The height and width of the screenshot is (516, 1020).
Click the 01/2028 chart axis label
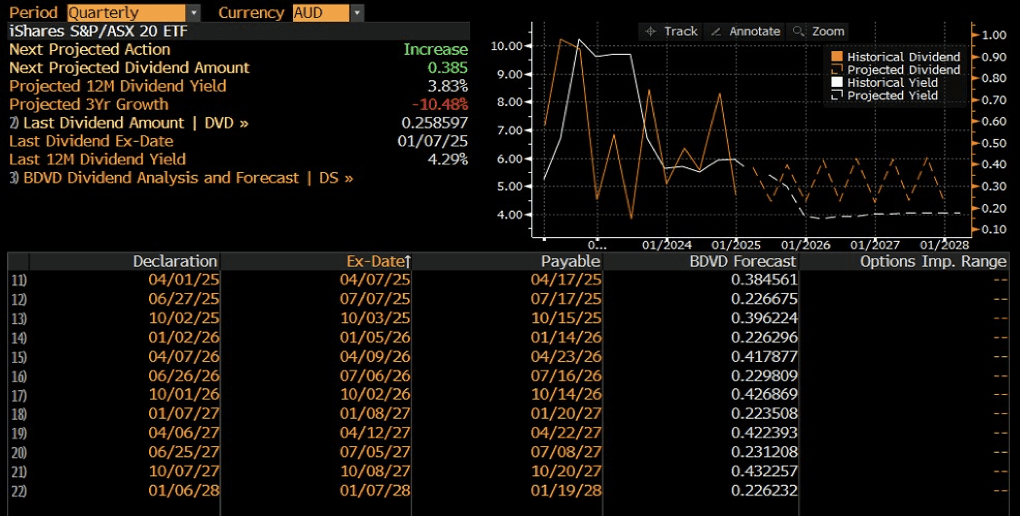coord(945,245)
